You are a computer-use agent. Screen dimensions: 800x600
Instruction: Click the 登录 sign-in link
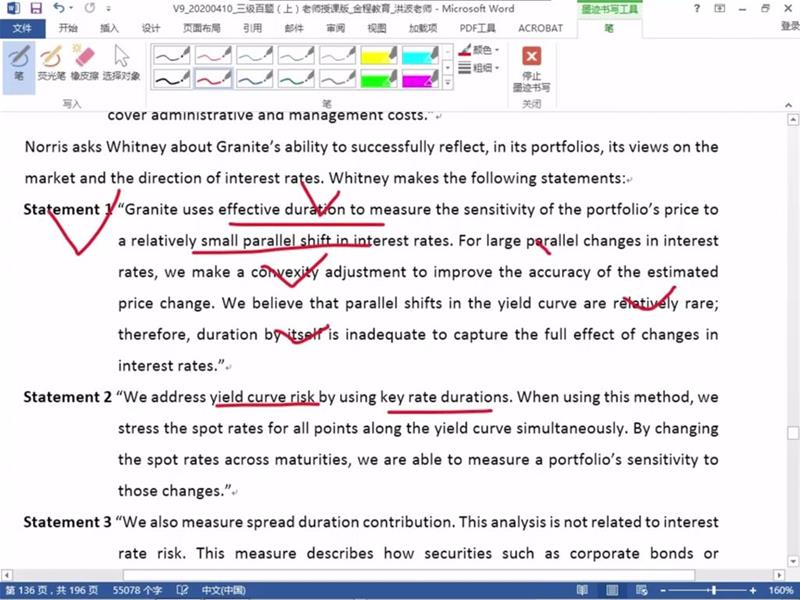tap(789, 27)
